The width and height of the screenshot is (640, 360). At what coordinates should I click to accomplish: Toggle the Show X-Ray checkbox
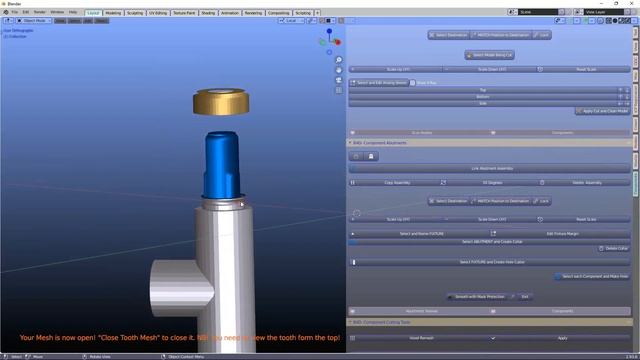[x=413, y=83]
